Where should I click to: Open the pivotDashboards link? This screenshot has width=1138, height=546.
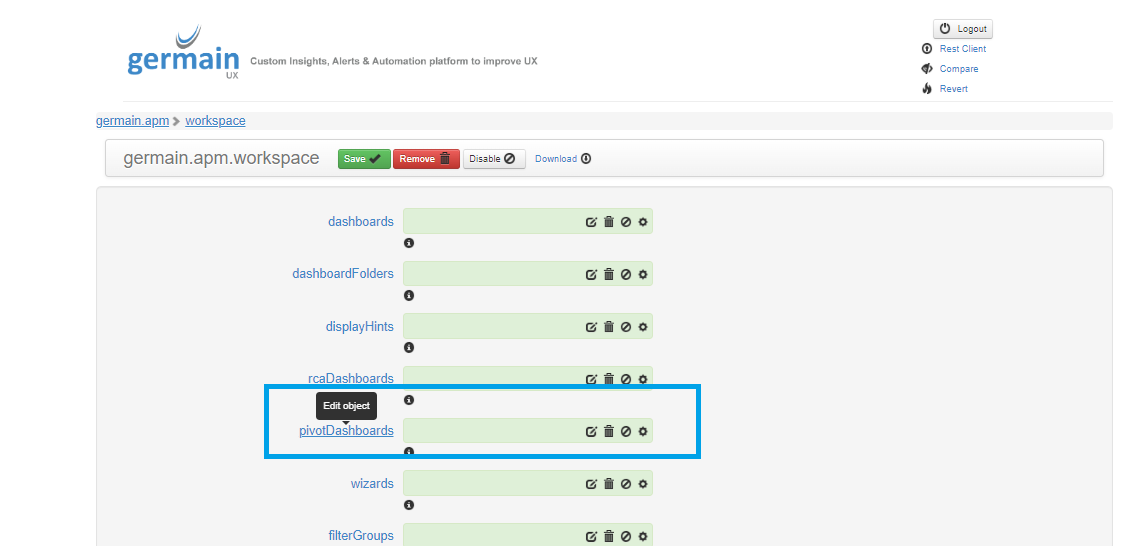coord(346,431)
